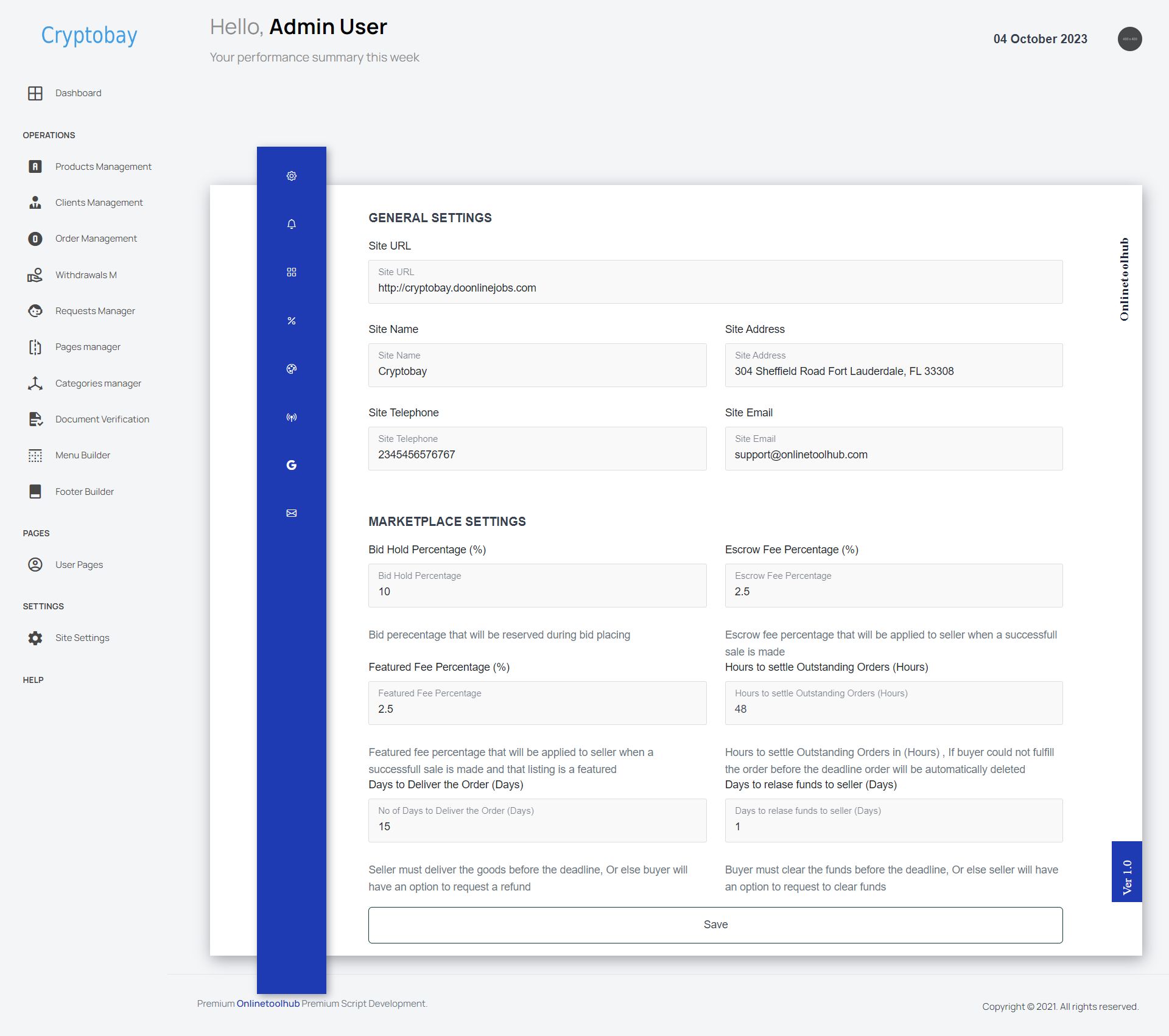Focus the Site URL input field
1169x1036 pixels.
point(715,288)
